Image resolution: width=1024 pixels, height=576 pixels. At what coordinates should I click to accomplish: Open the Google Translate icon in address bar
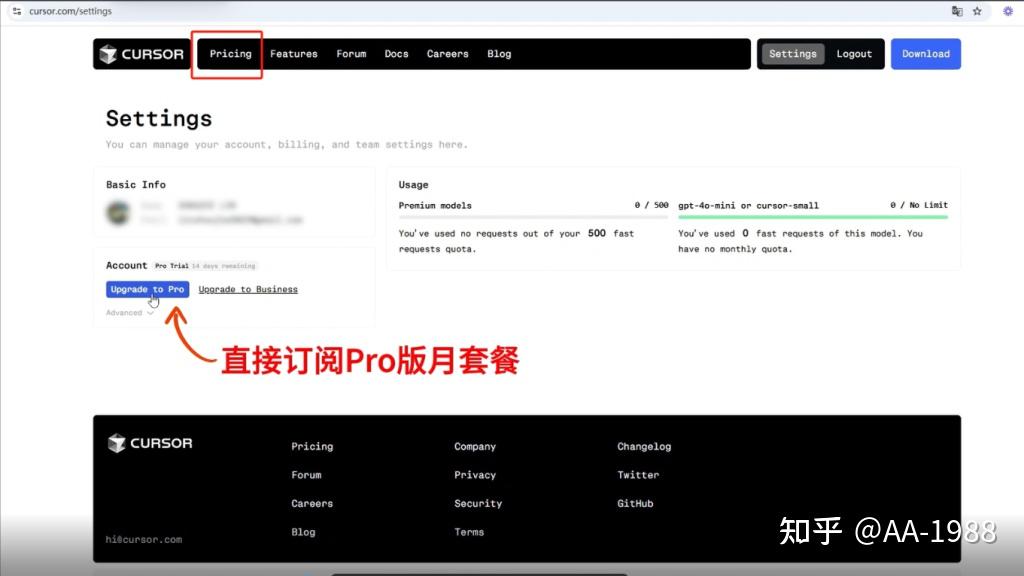pos(956,11)
